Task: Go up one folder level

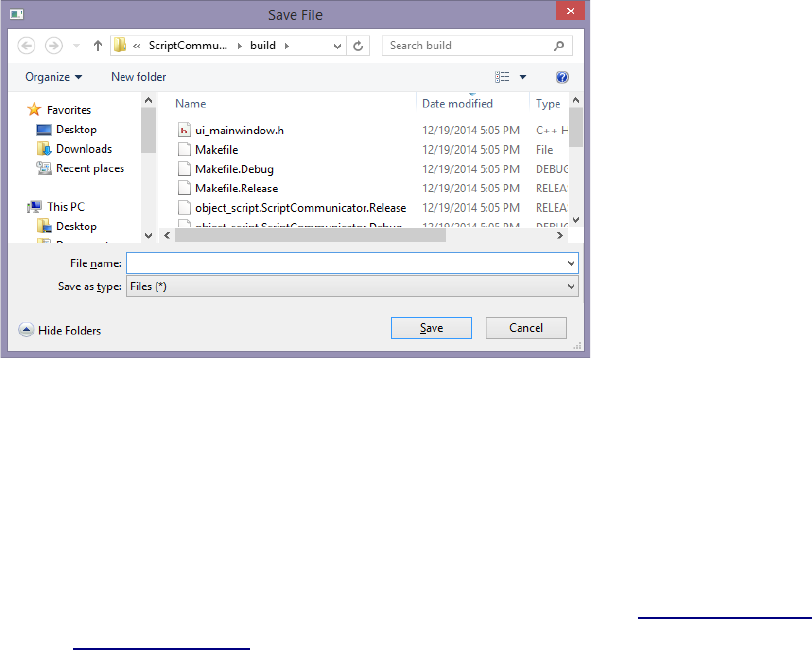Action: pos(98,46)
